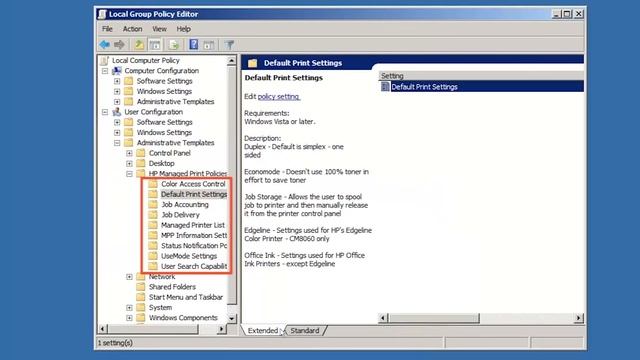Expand Administrative Templates under Computer Configuration
640x360 pixels.
pos(117,102)
